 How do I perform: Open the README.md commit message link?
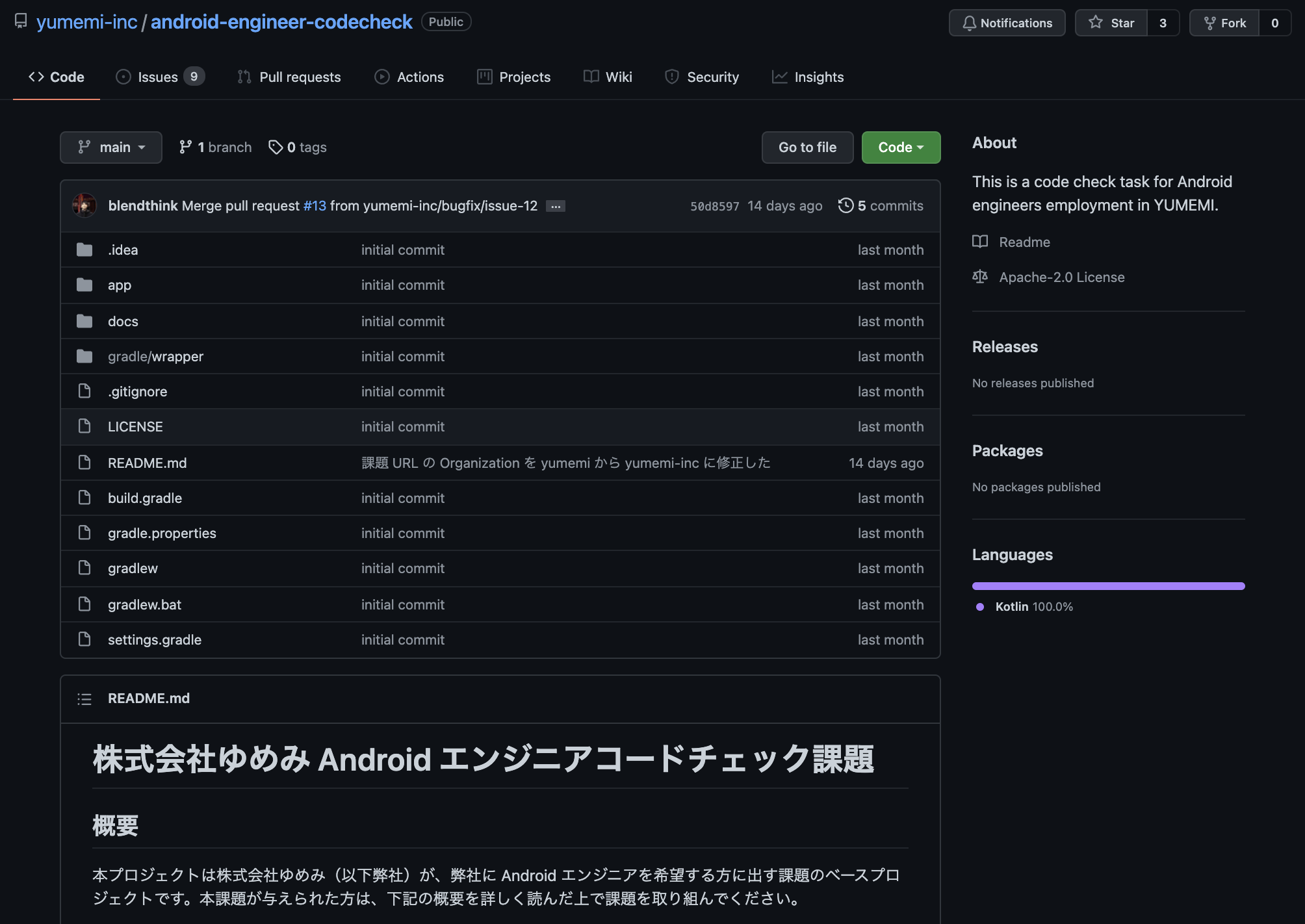tap(566, 463)
